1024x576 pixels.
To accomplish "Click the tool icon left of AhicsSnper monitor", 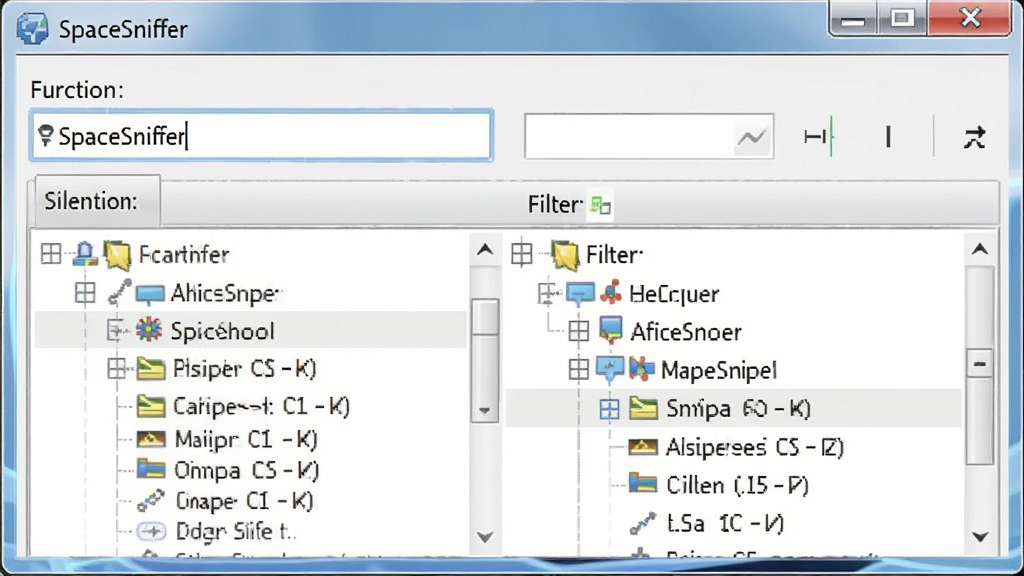I will coord(120,293).
